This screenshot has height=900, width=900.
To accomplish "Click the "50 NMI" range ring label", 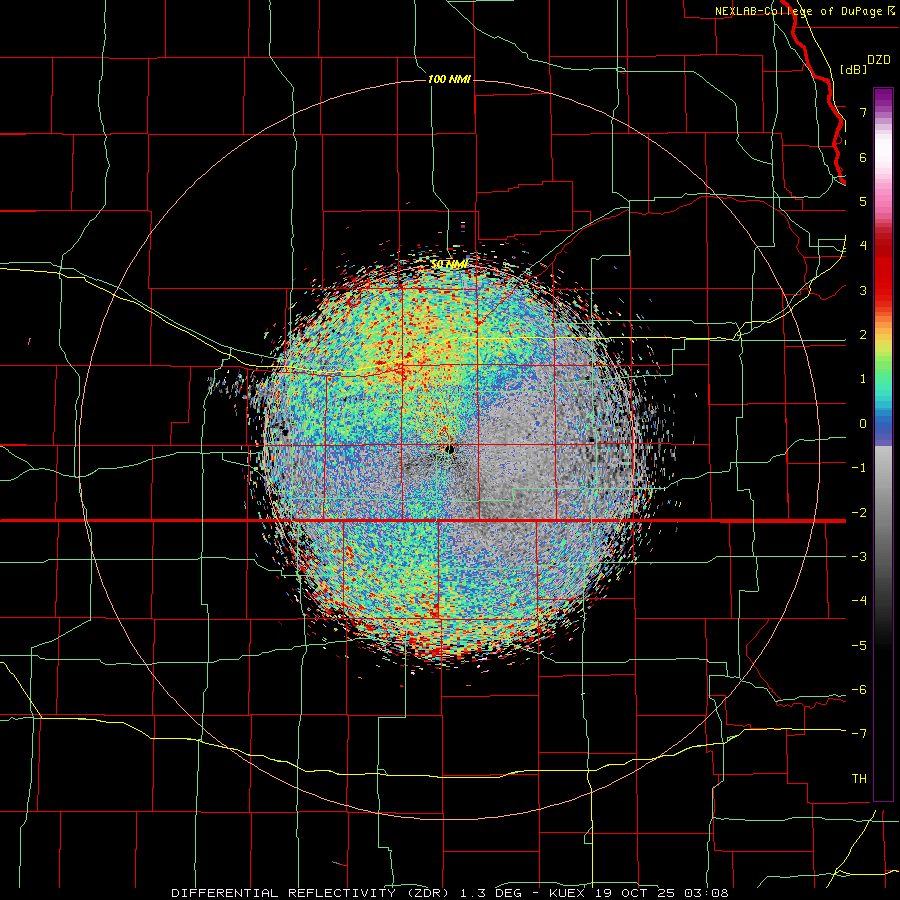I will point(449,264).
